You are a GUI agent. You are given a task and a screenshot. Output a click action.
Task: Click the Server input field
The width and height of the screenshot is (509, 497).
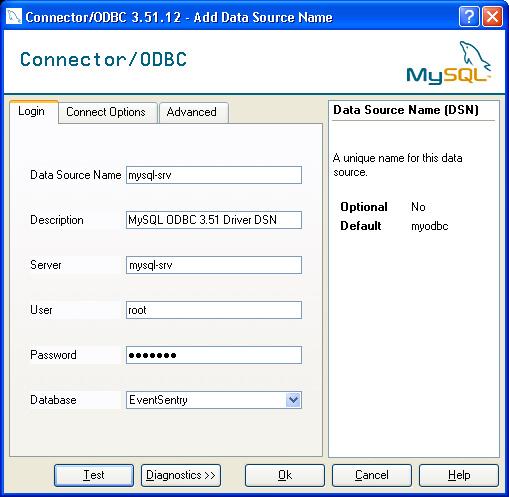coord(214,265)
